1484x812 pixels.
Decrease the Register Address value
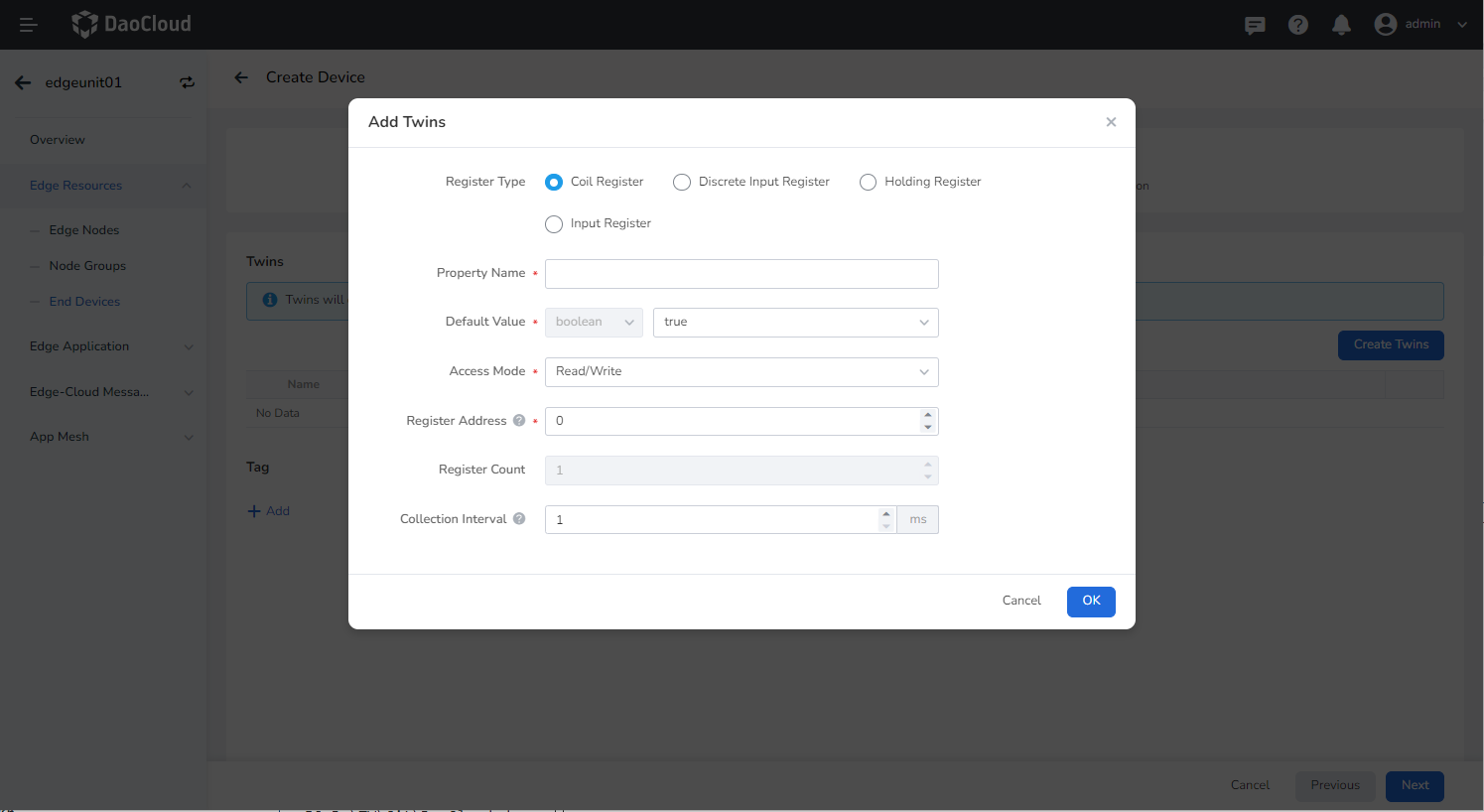click(x=928, y=428)
